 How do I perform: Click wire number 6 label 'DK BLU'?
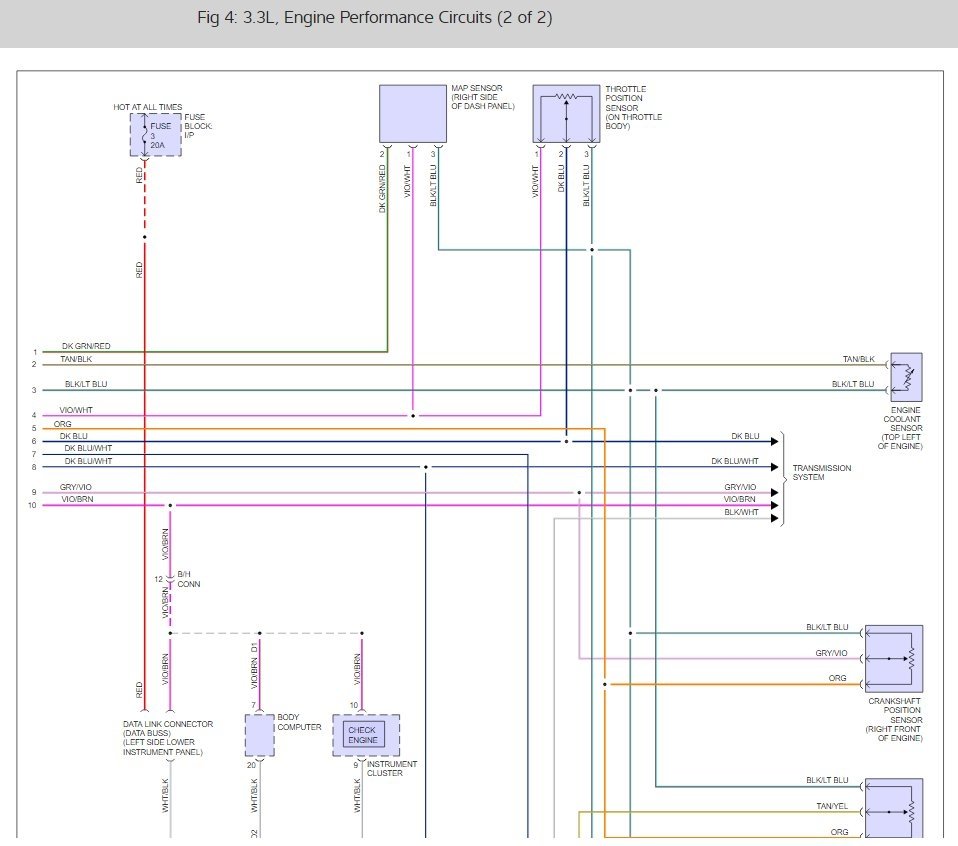74,436
